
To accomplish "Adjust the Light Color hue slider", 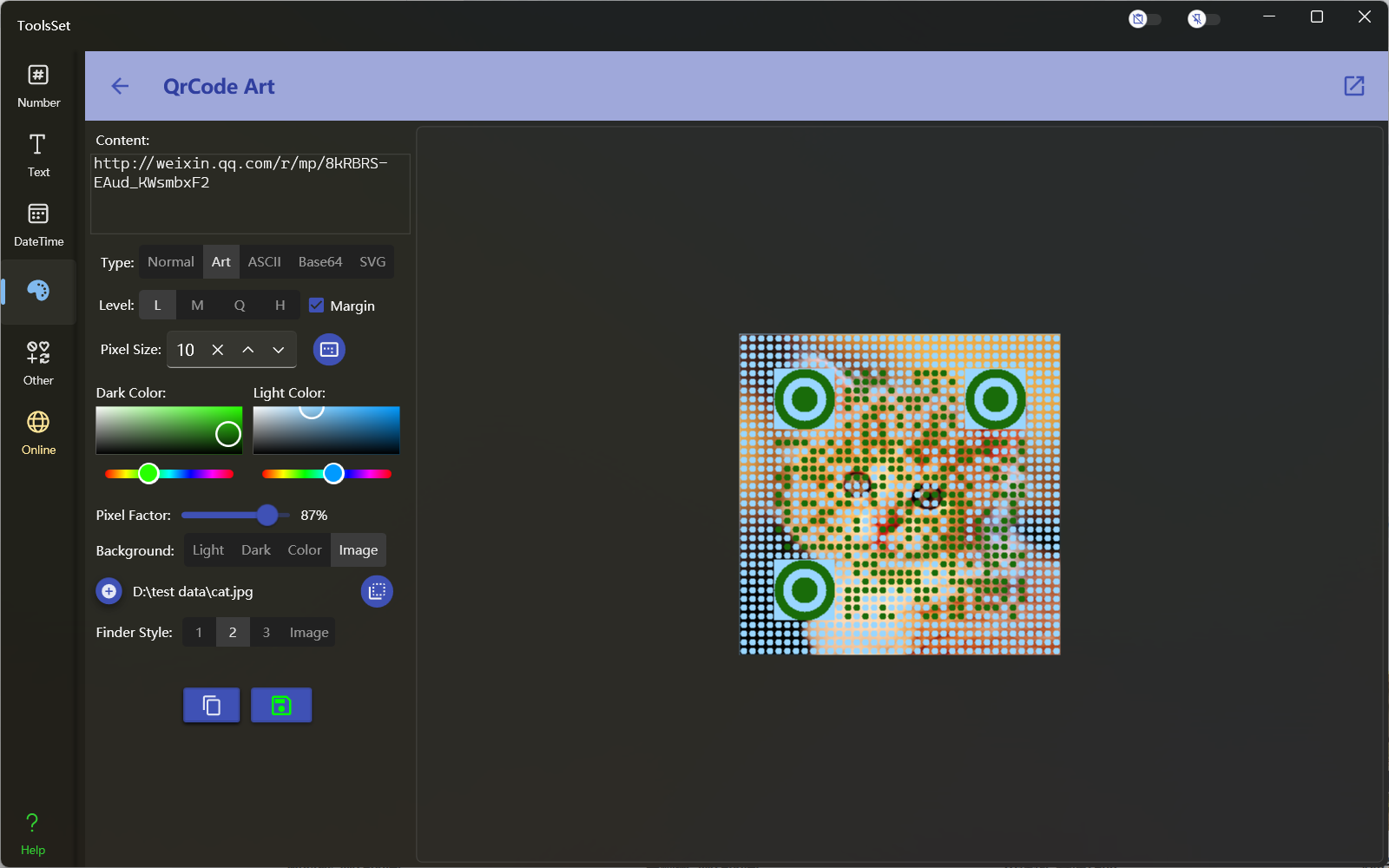I will [326, 474].
